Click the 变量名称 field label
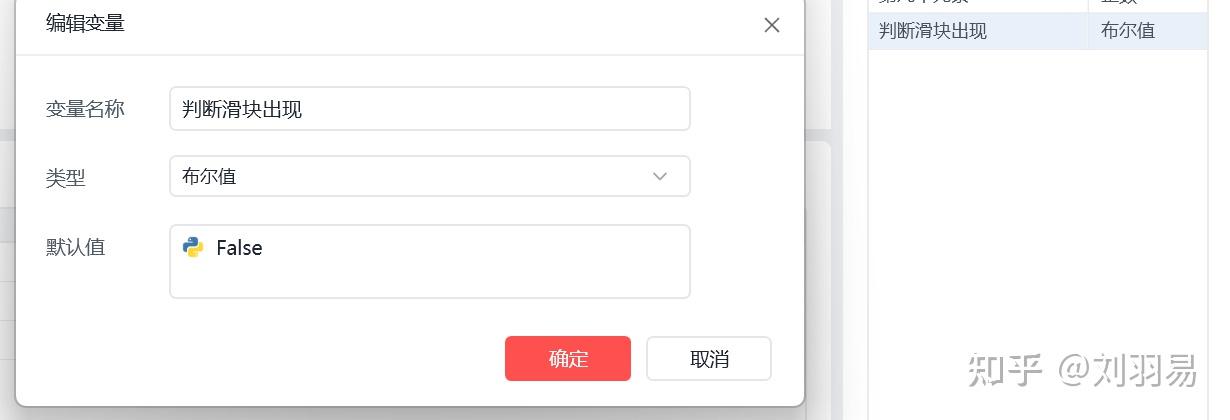1230x420 pixels. coord(85,109)
